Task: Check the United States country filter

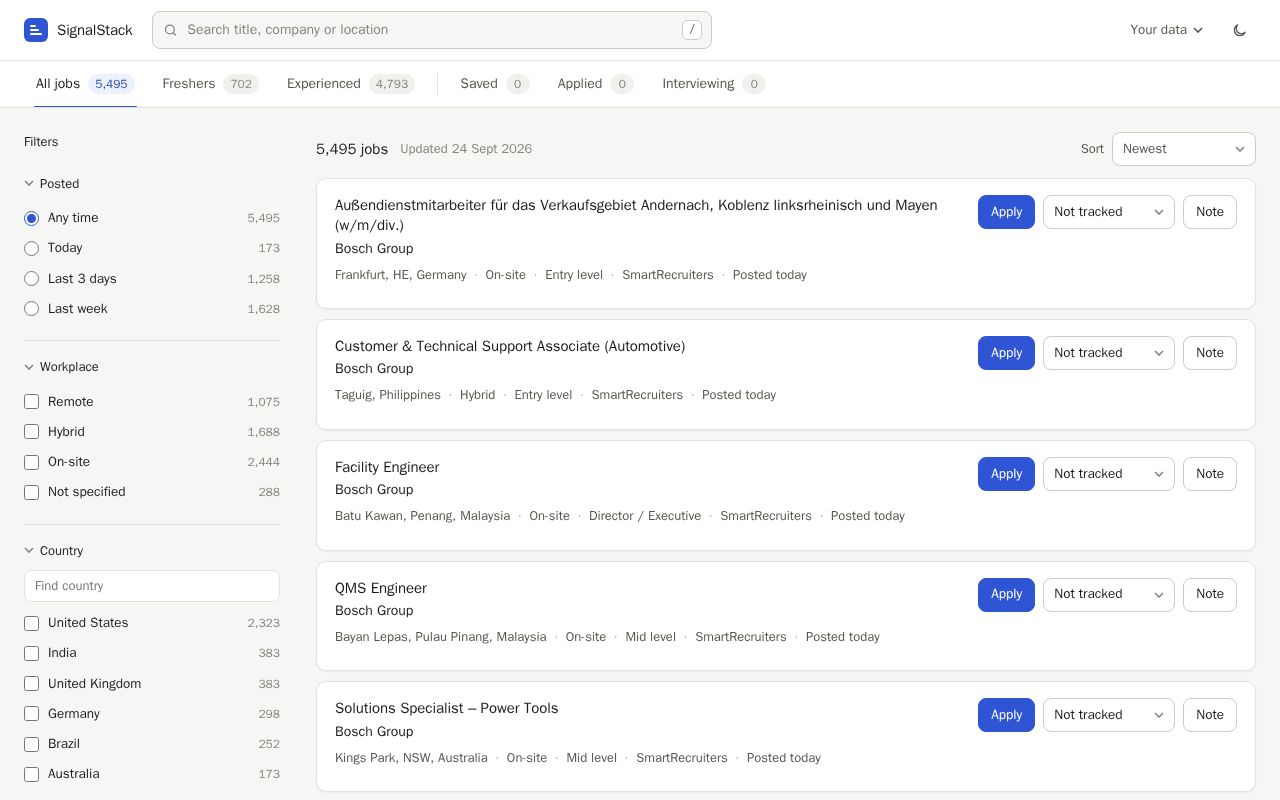Action: tap(32, 623)
